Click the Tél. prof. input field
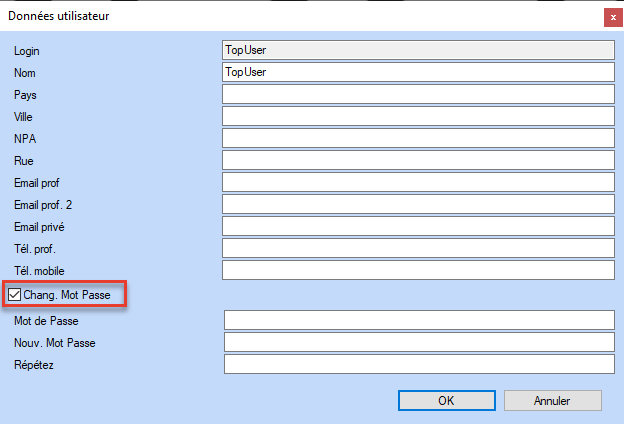This screenshot has width=624, height=424. [417, 248]
